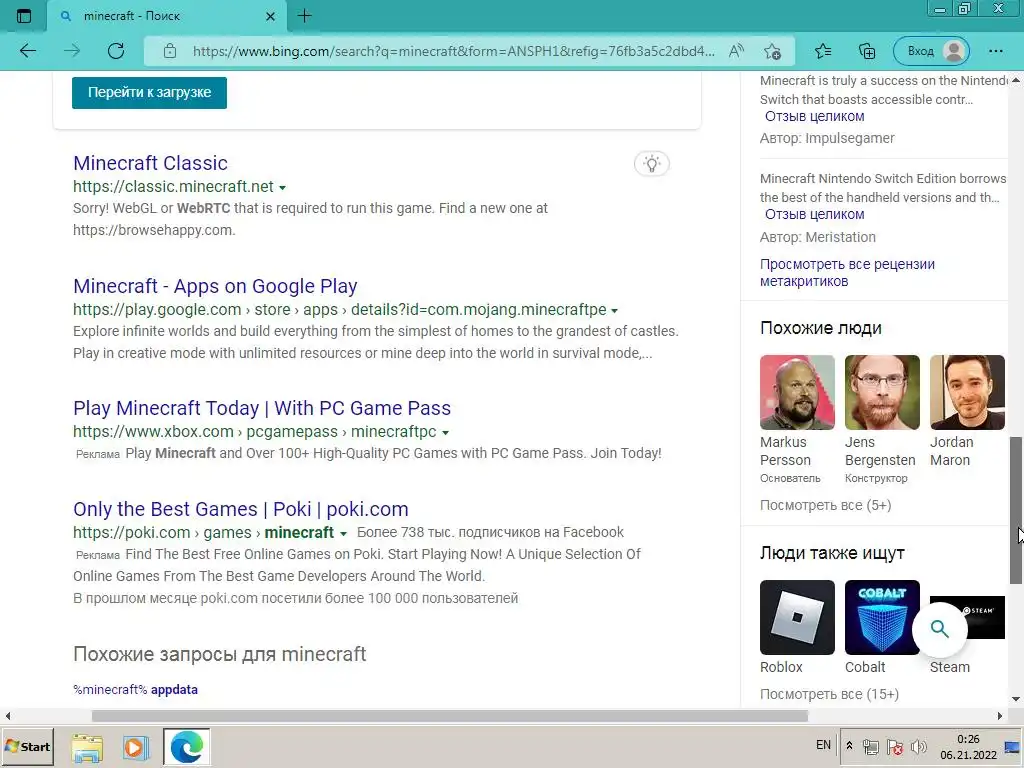Click the EN language indicator
1024x768 pixels.
pos(824,744)
